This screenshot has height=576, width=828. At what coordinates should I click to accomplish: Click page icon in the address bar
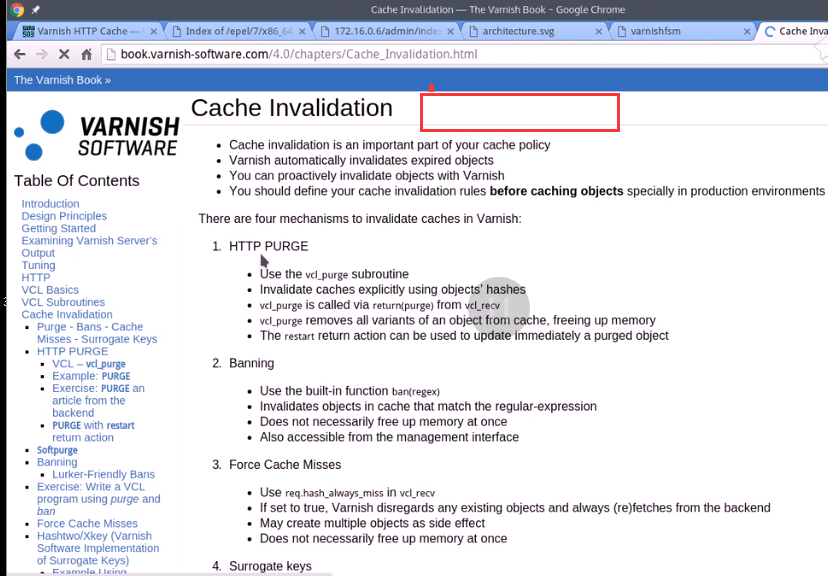pyautogui.click(x=111, y=54)
